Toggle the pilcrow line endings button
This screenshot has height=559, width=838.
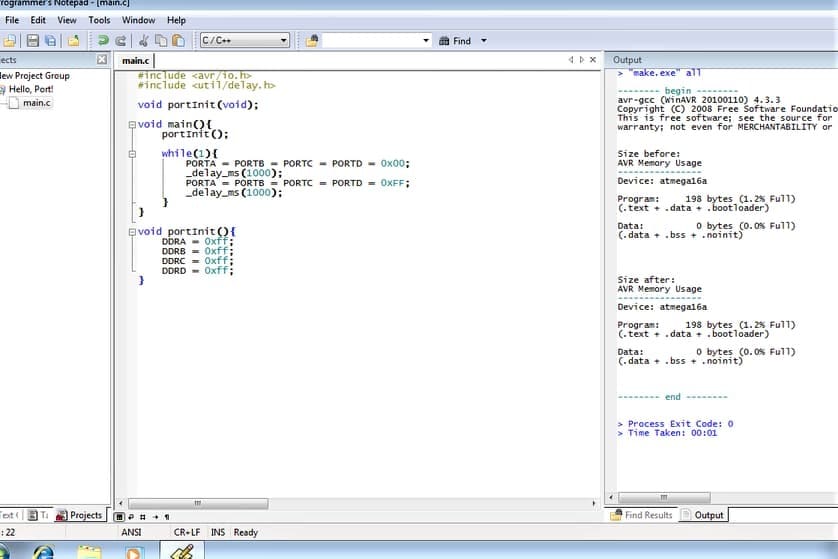[x=167, y=517]
